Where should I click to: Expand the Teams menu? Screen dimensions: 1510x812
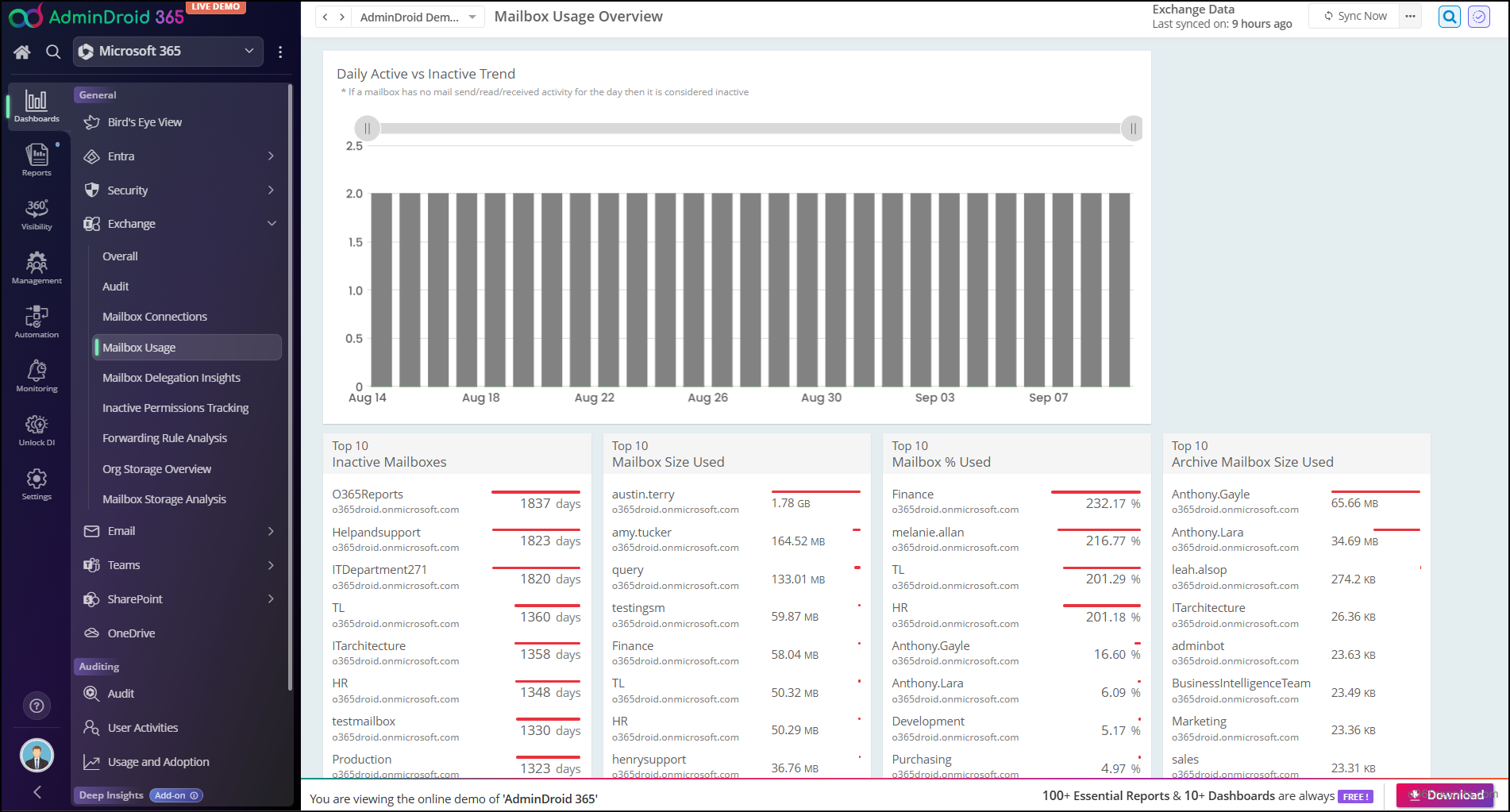coord(182,565)
